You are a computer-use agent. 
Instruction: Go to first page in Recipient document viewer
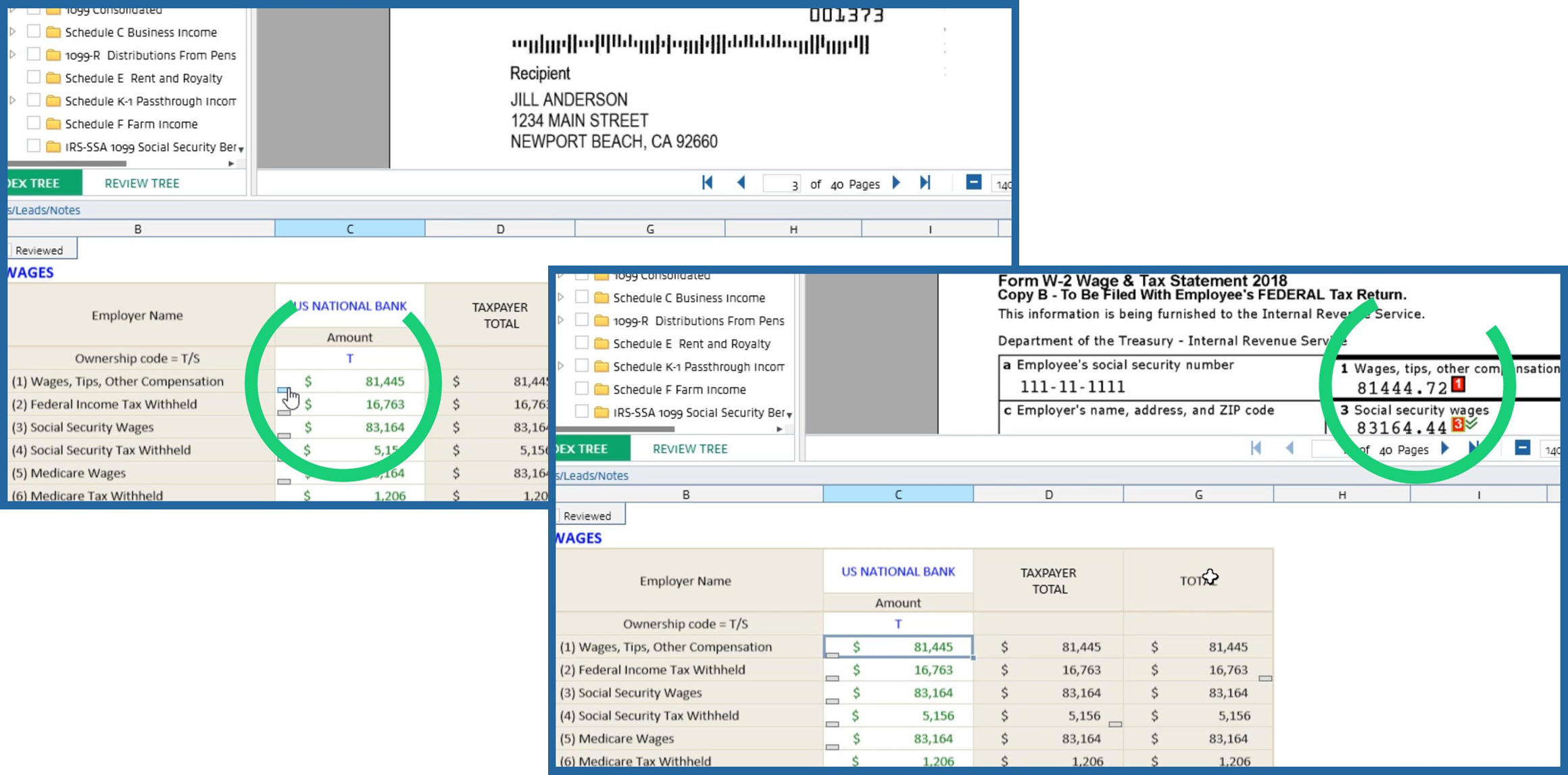(x=707, y=182)
